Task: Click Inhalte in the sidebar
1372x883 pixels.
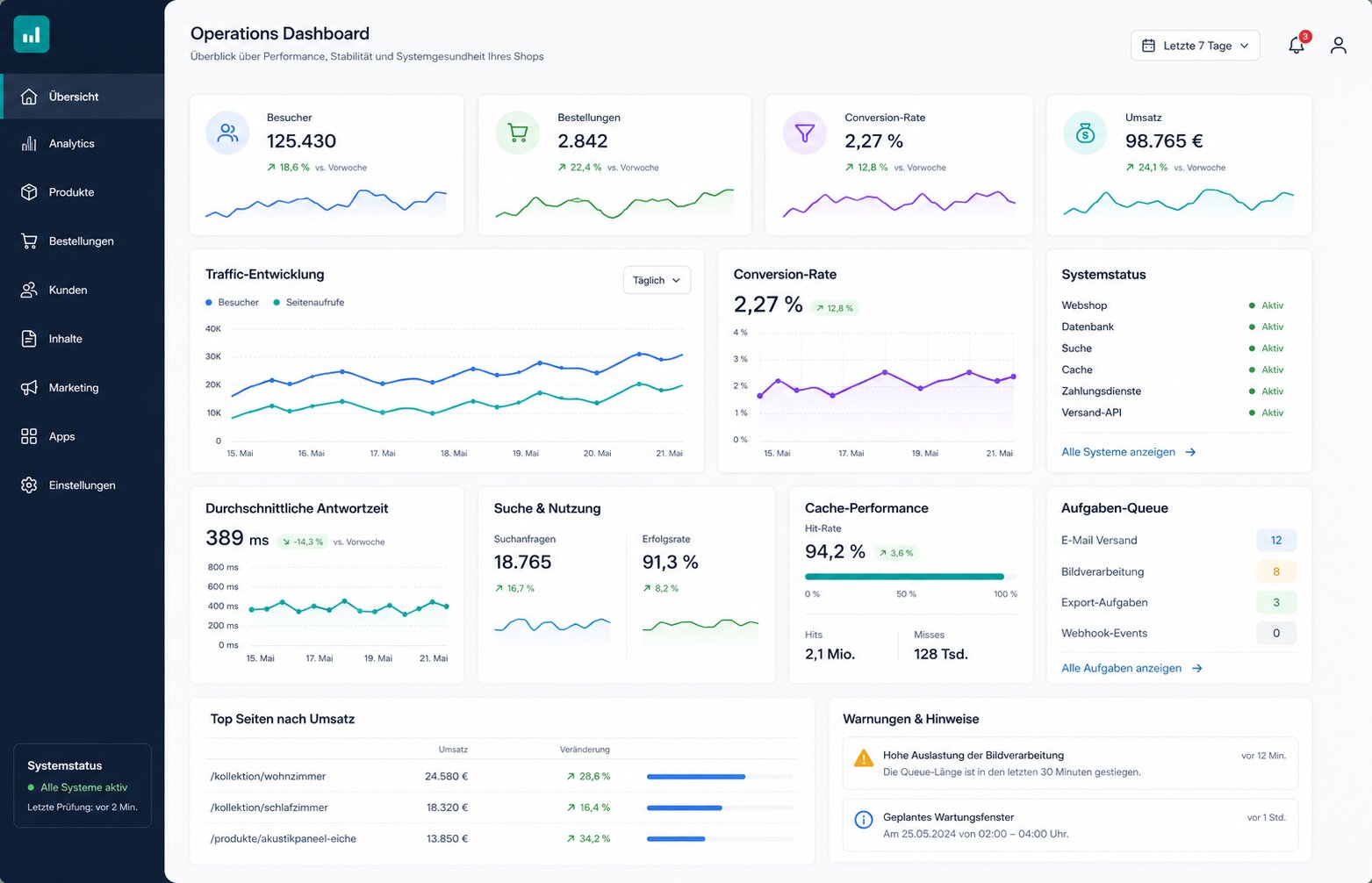Action: click(83, 339)
